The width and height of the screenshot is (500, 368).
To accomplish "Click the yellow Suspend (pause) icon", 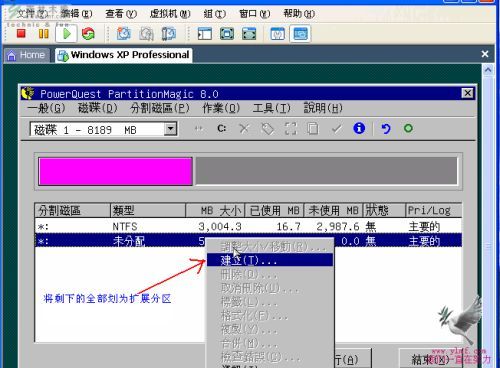I will [x=43, y=33].
